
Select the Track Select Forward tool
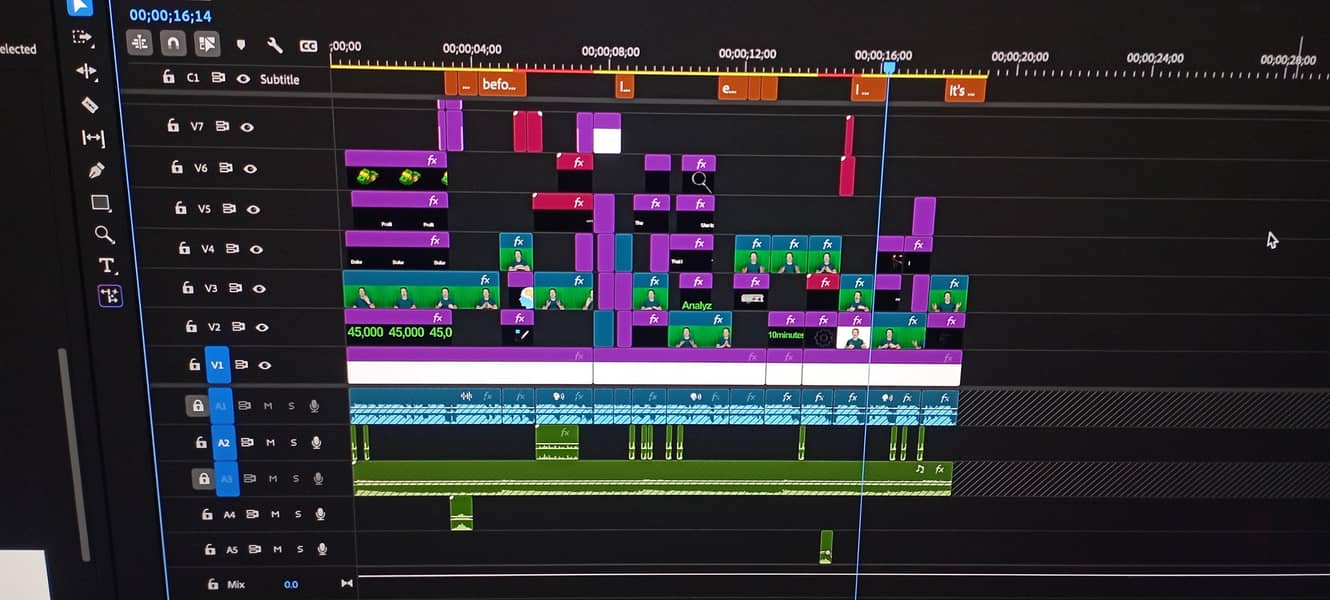82,38
